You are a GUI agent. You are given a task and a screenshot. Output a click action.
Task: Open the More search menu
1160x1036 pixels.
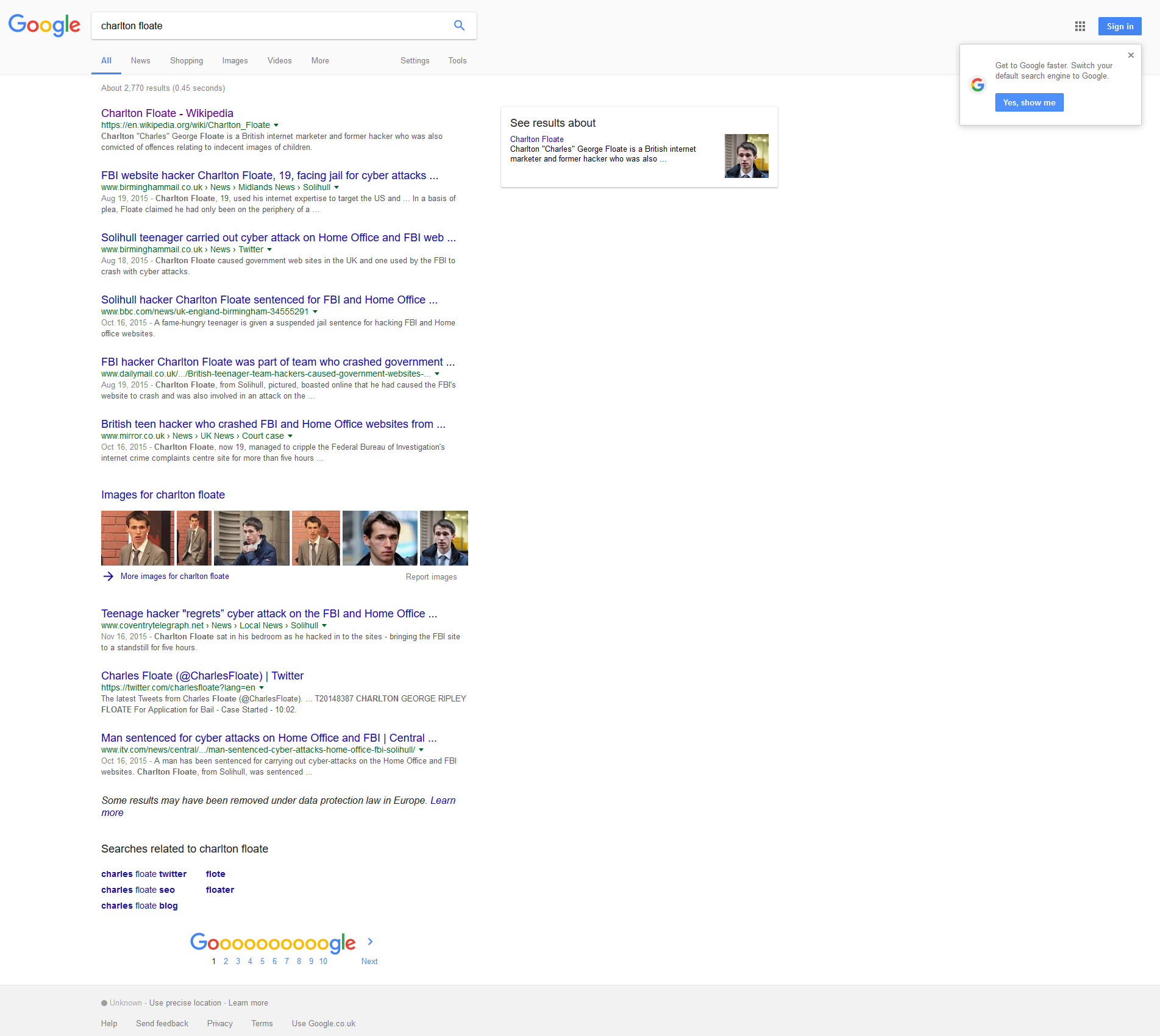click(x=320, y=60)
